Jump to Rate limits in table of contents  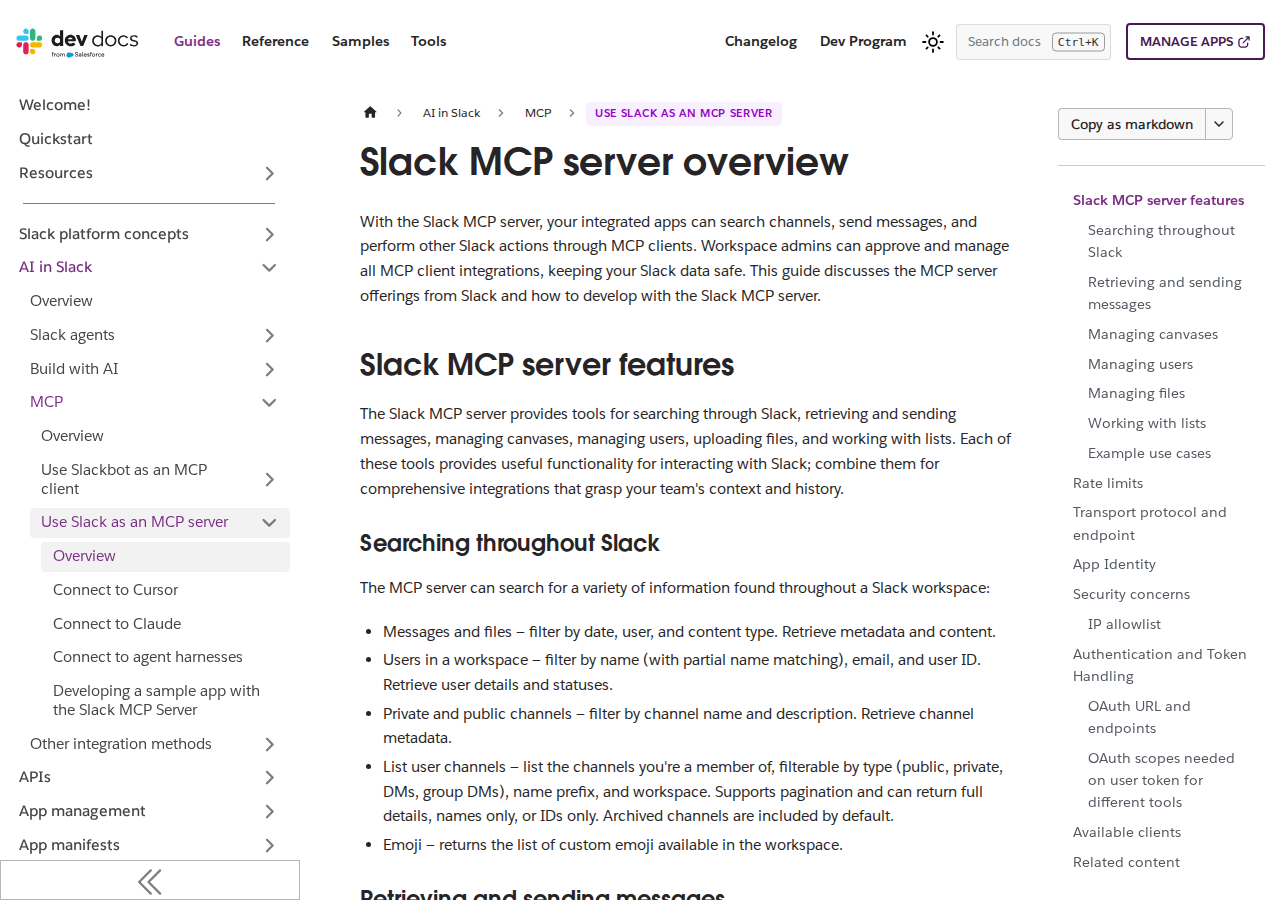coord(1108,483)
